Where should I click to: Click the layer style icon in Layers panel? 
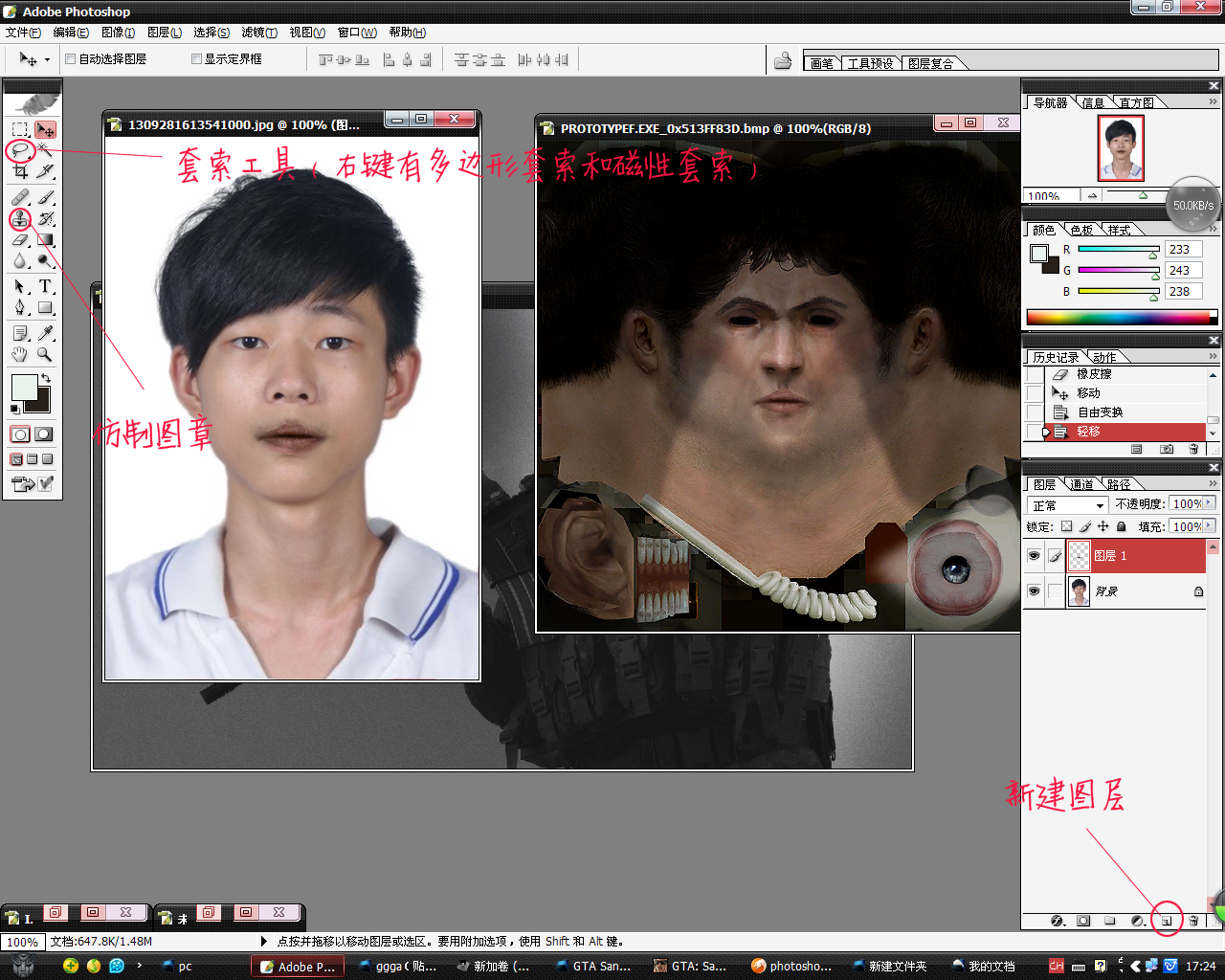(x=1058, y=921)
